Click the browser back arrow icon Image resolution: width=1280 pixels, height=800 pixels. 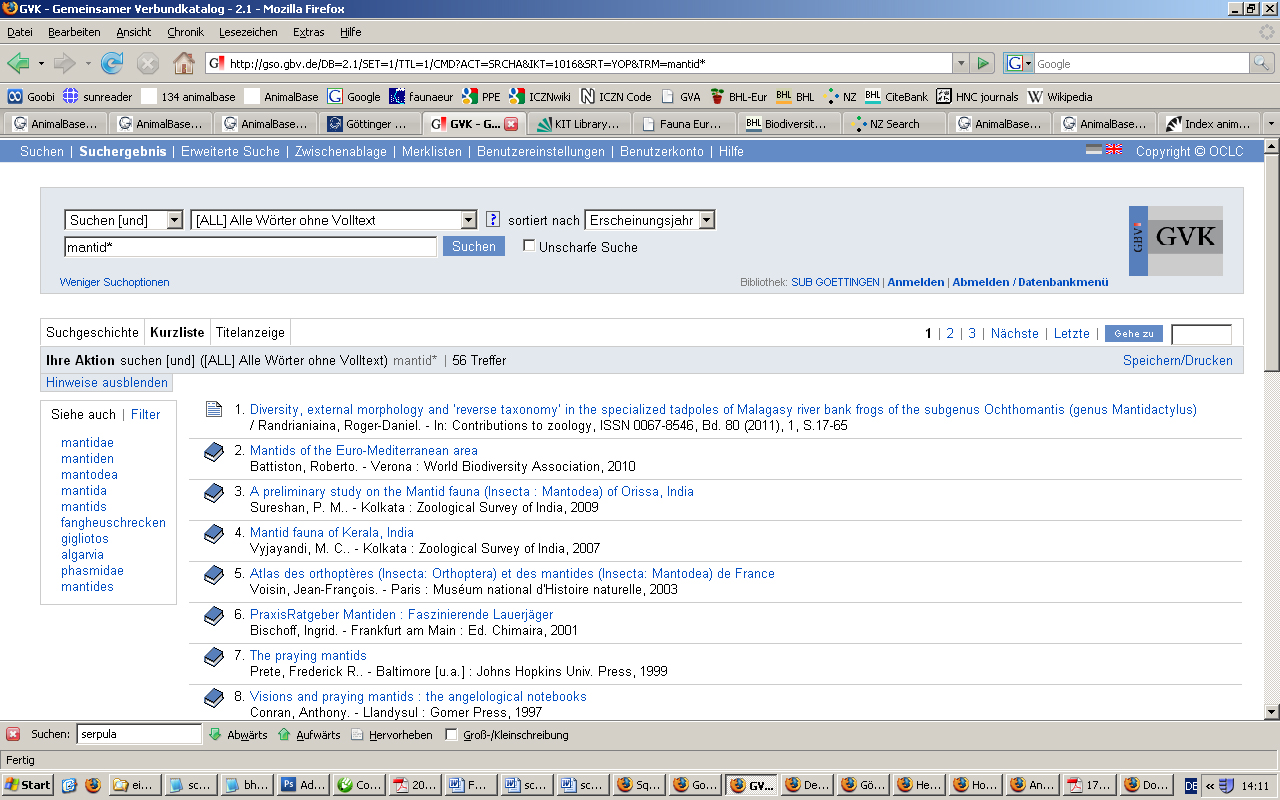(19, 64)
